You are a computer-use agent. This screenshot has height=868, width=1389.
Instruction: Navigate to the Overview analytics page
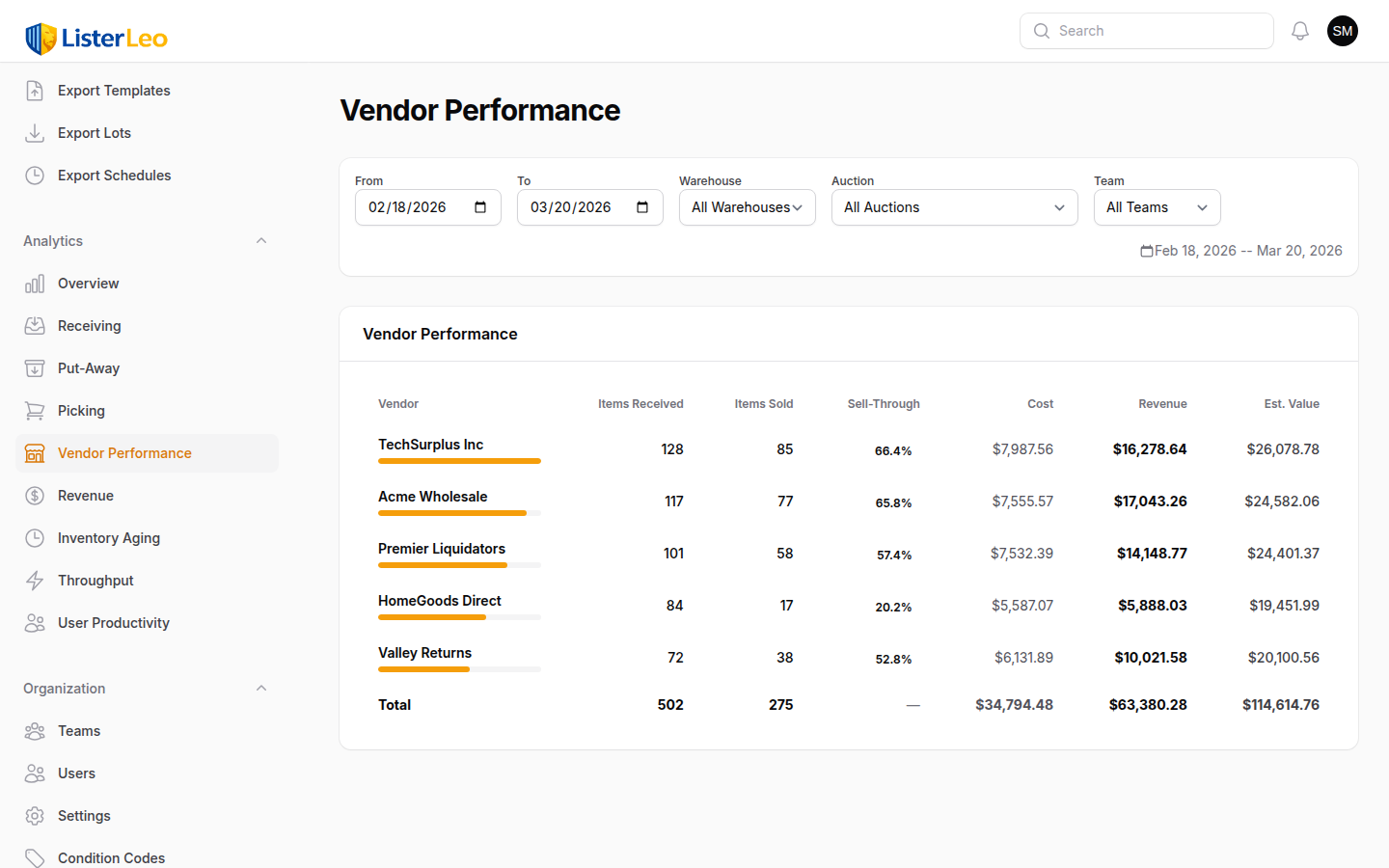(x=88, y=284)
